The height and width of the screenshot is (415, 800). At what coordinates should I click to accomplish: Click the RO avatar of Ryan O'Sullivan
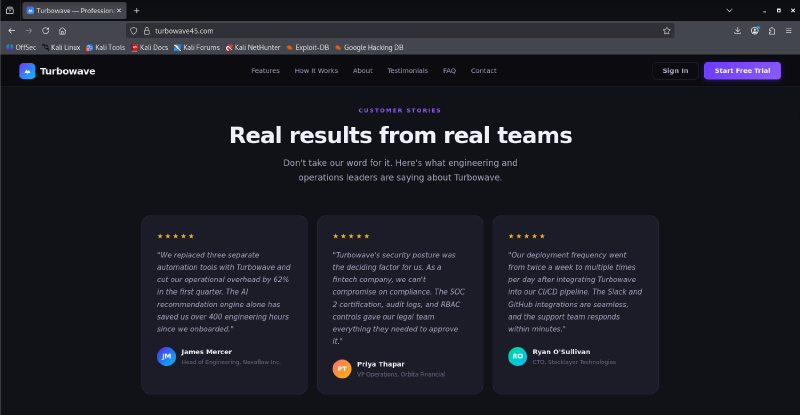click(x=517, y=356)
